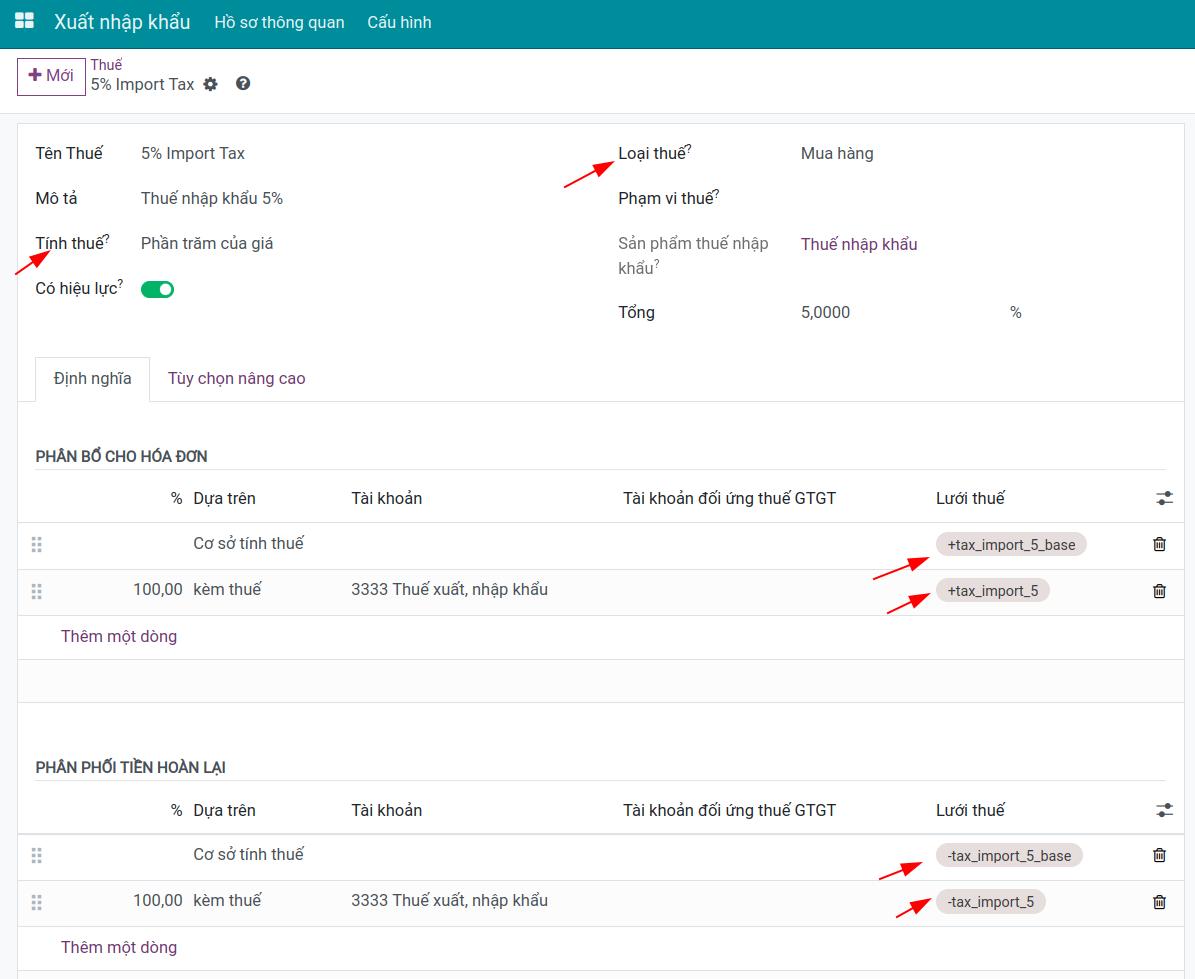Delete the -tax_import_5 refund line

(1159, 902)
